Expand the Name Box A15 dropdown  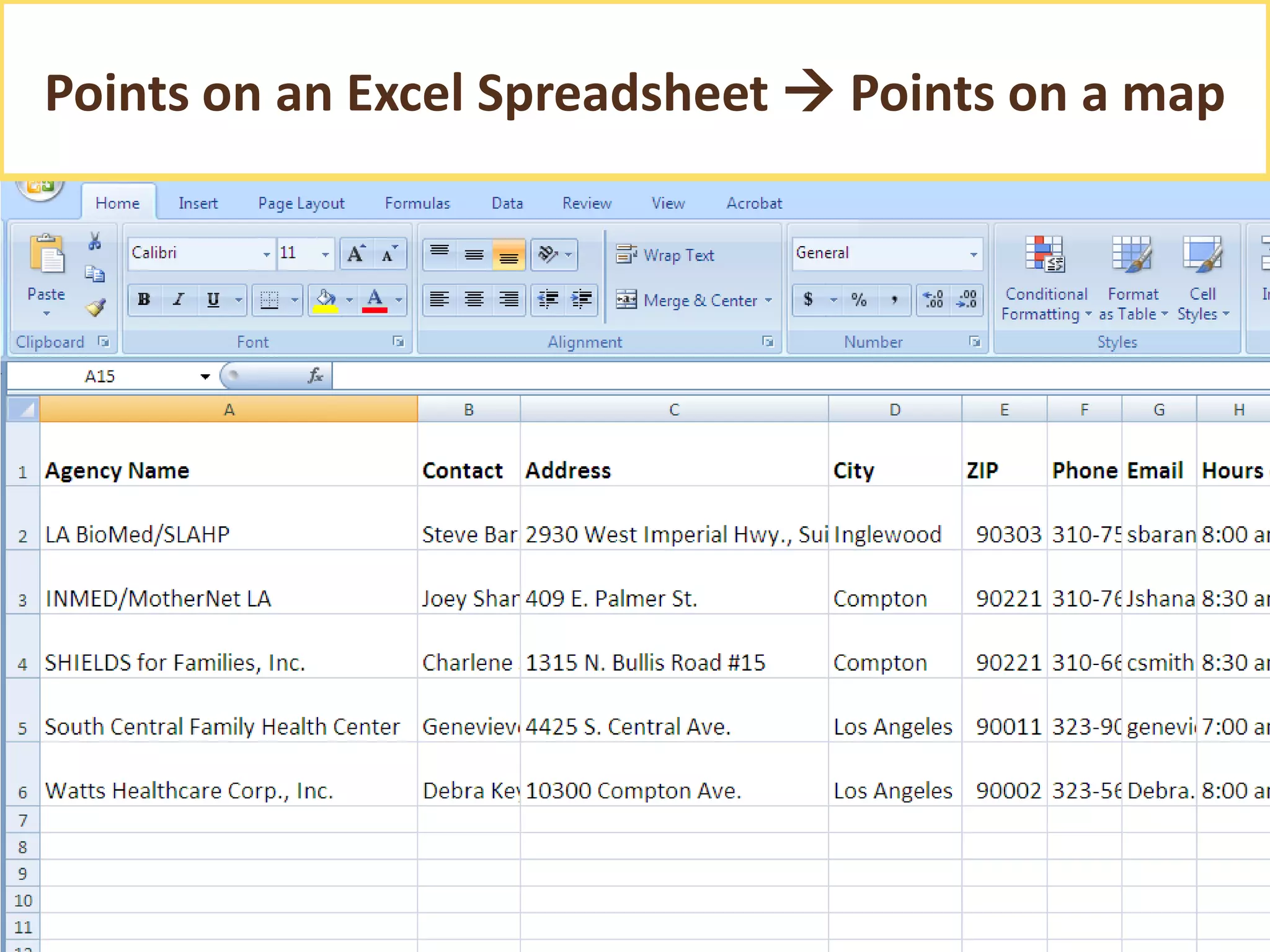[x=205, y=376]
